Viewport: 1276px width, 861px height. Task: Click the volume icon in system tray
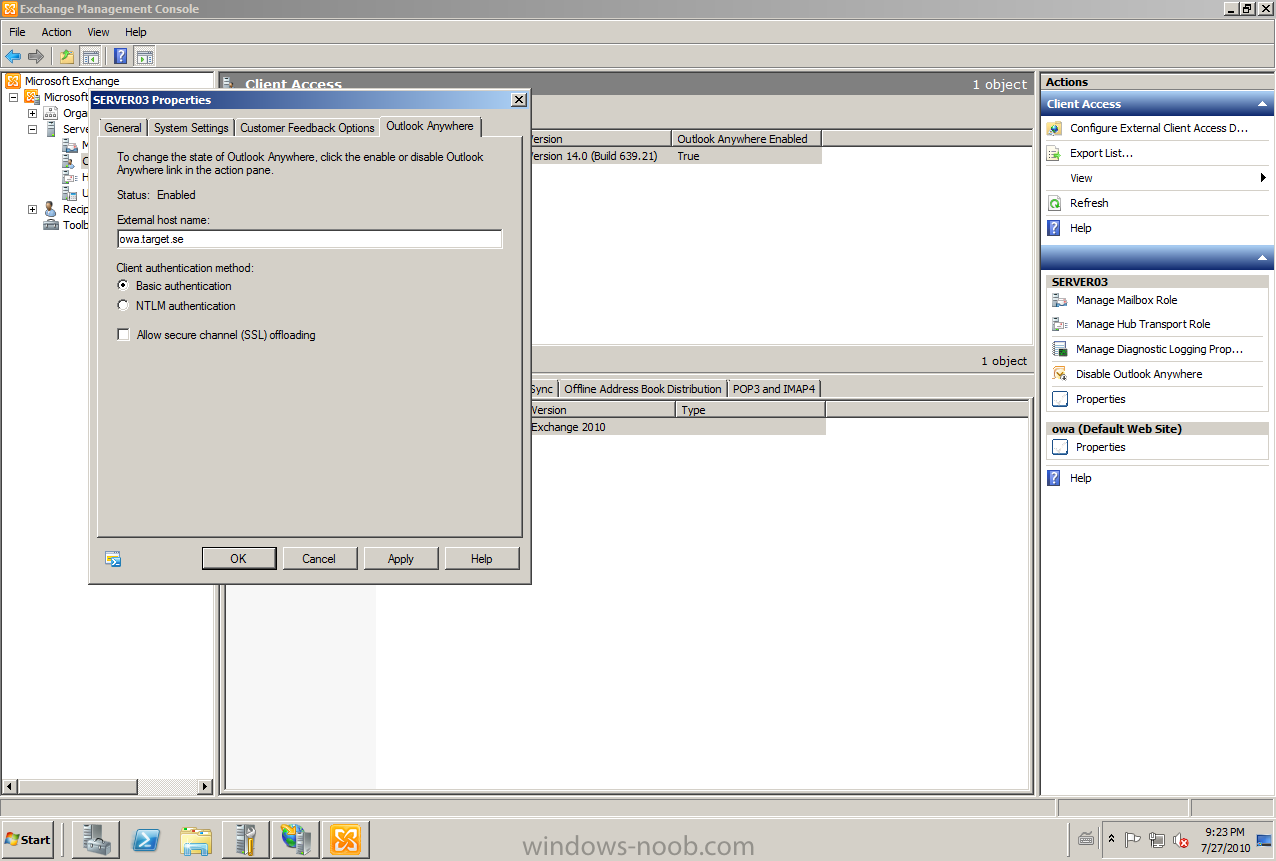[1181, 840]
